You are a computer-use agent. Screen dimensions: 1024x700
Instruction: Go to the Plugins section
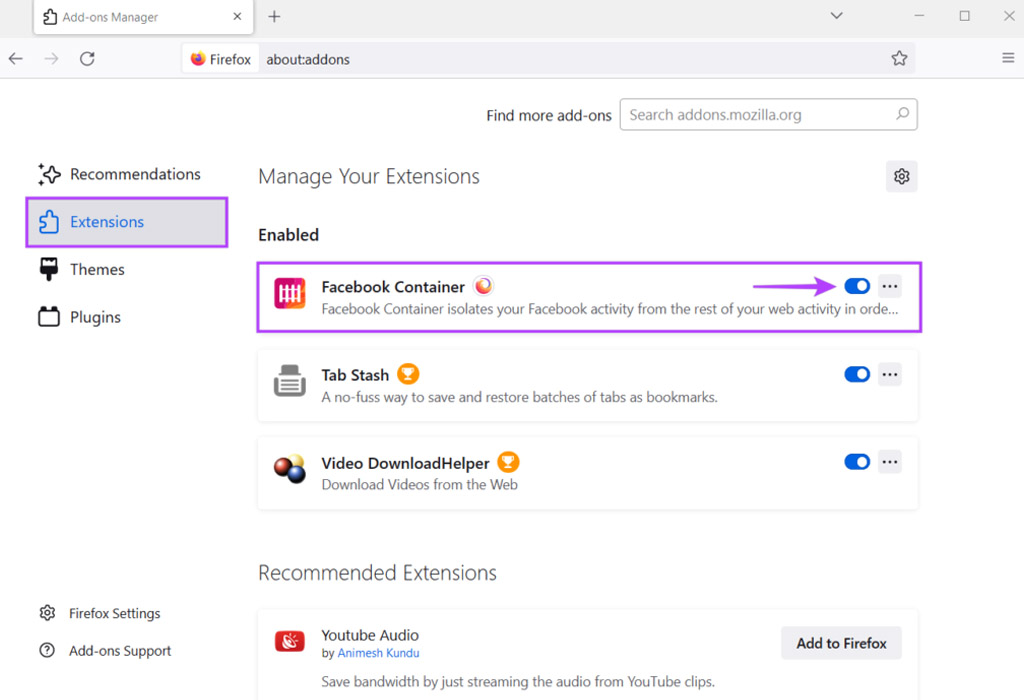pos(95,318)
